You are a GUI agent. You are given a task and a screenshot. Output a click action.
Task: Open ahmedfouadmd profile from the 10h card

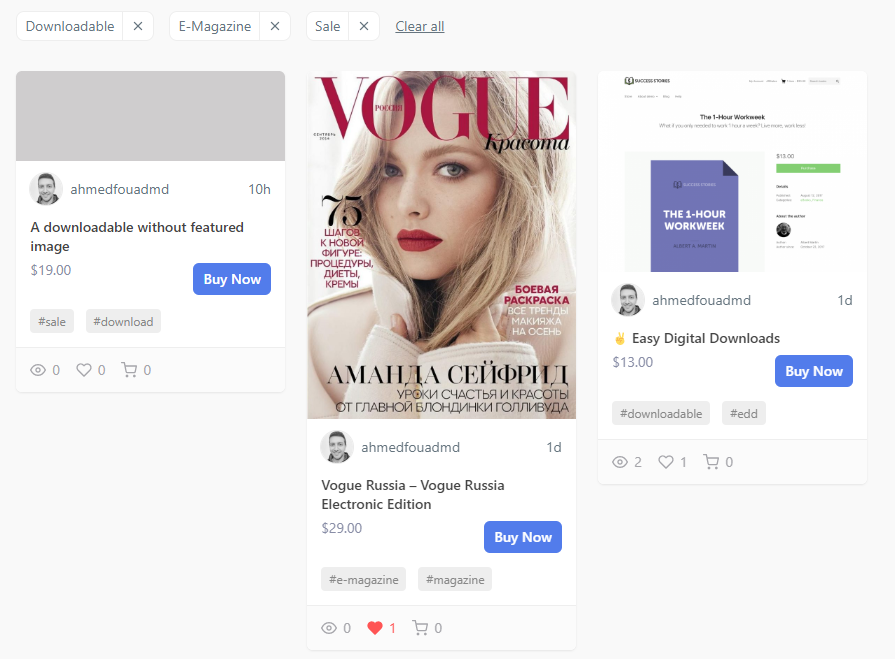[x=120, y=189]
